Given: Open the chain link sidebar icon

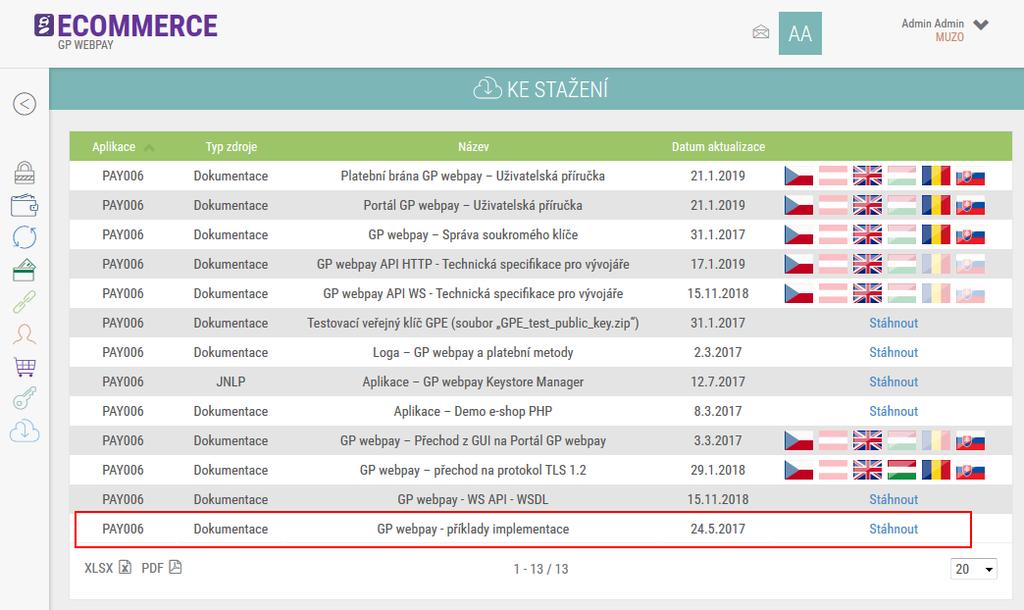Looking at the screenshot, I should [x=25, y=302].
